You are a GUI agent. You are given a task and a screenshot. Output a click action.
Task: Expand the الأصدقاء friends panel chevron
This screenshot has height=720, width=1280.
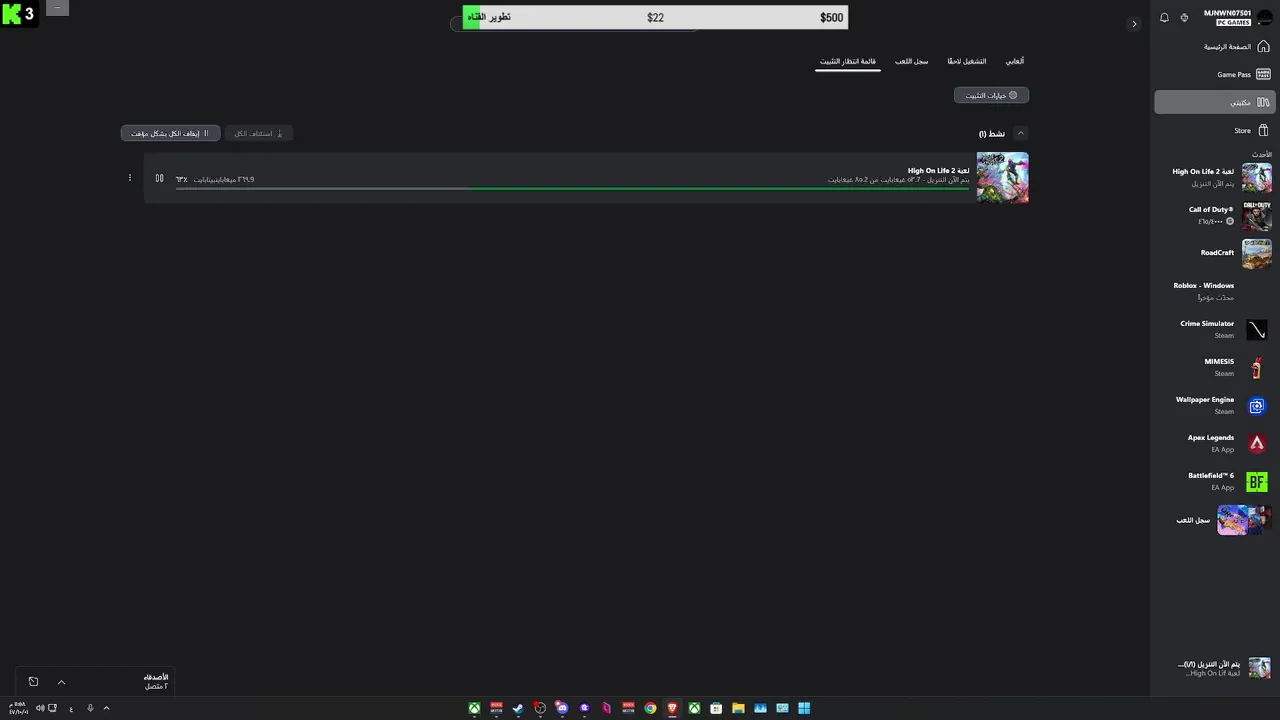click(x=61, y=682)
